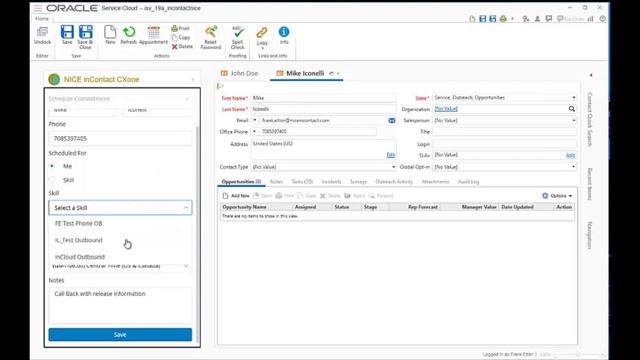Image resolution: width=640 pixels, height=360 pixels.
Task: Click the SLAs Add link
Action: click(570, 156)
